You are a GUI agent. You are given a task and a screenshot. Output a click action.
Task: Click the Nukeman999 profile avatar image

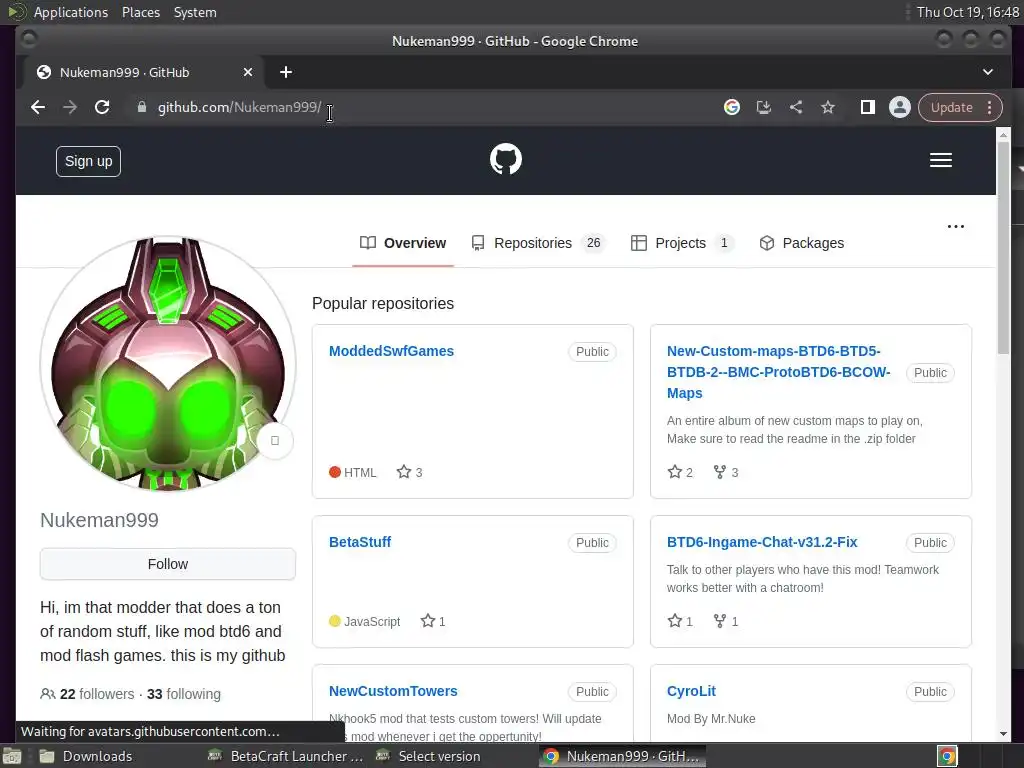coord(168,363)
